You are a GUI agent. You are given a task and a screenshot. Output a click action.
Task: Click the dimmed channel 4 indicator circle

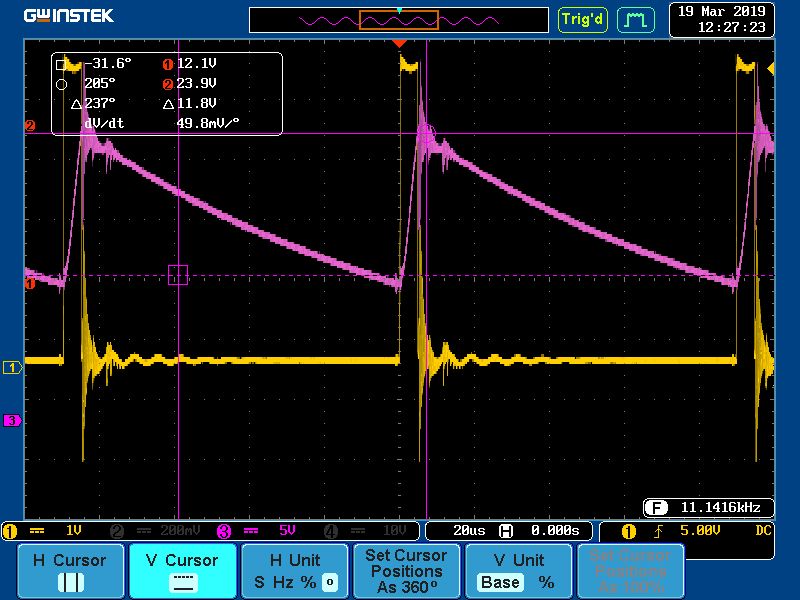(x=331, y=532)
